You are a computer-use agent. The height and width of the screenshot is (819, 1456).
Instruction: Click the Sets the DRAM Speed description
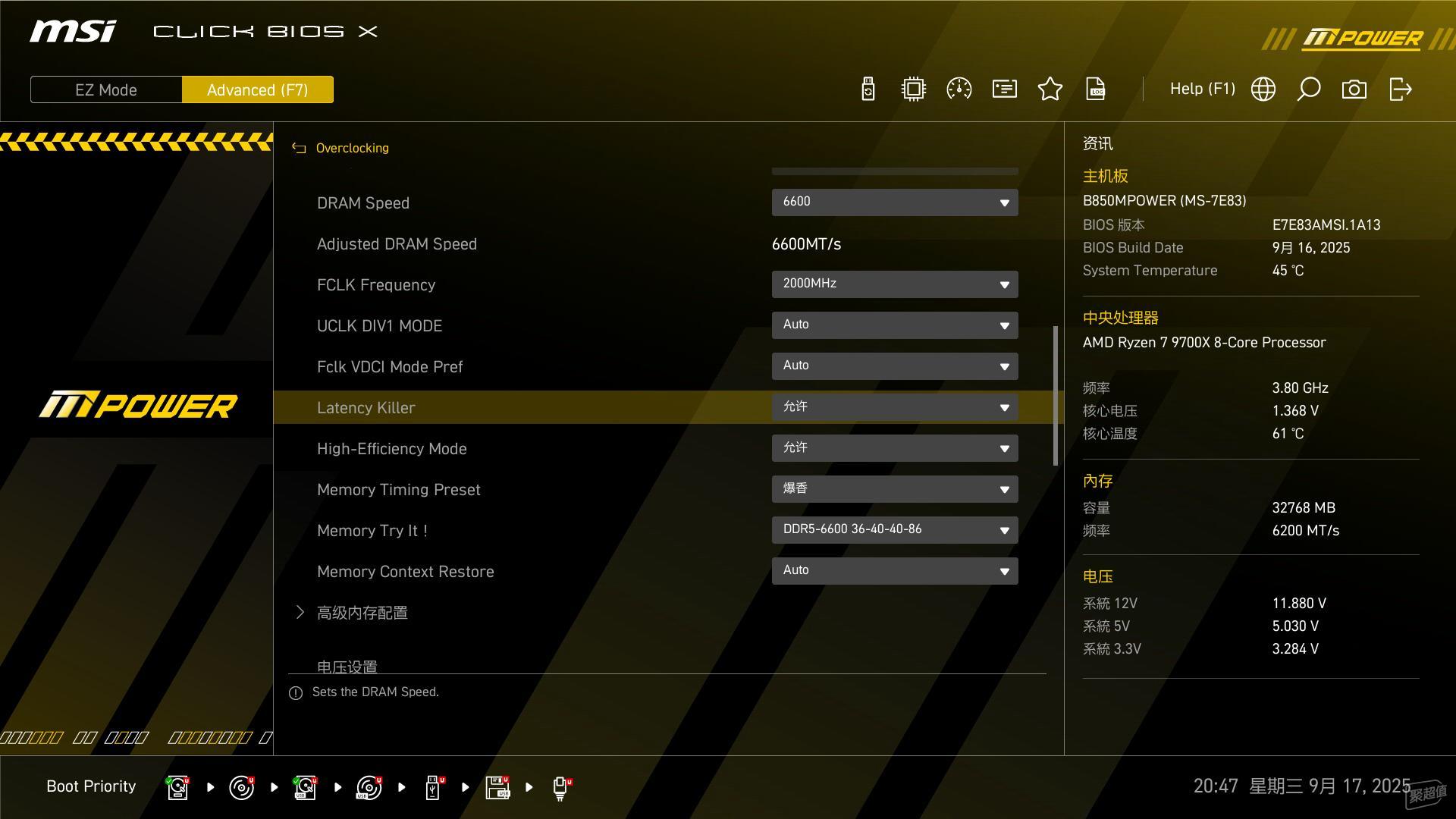tap(375, 692)
